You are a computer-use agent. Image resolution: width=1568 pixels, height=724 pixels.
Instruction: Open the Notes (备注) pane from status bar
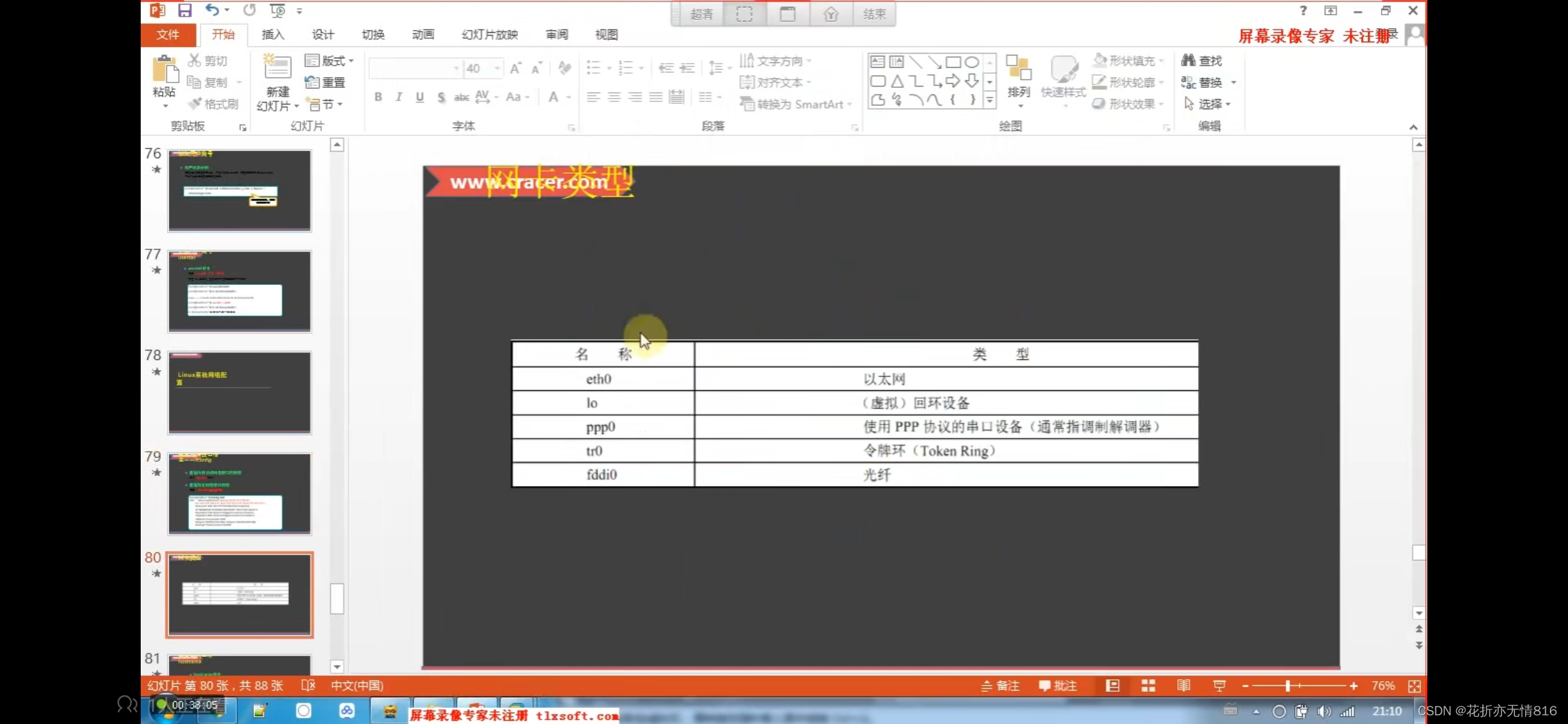pyautogui.click(x=1000, y=686)
